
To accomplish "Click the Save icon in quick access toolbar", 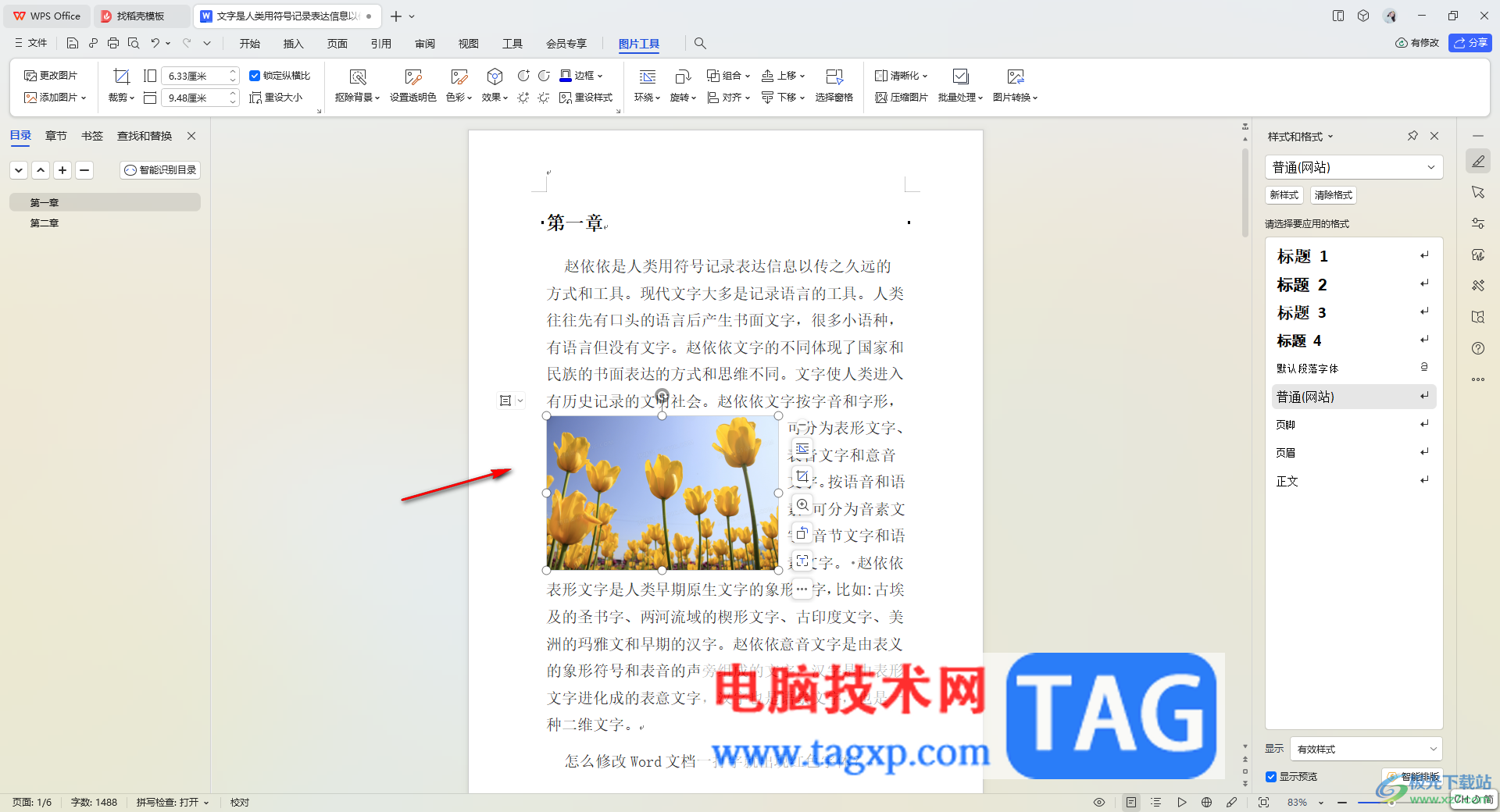I will [73, 43].
